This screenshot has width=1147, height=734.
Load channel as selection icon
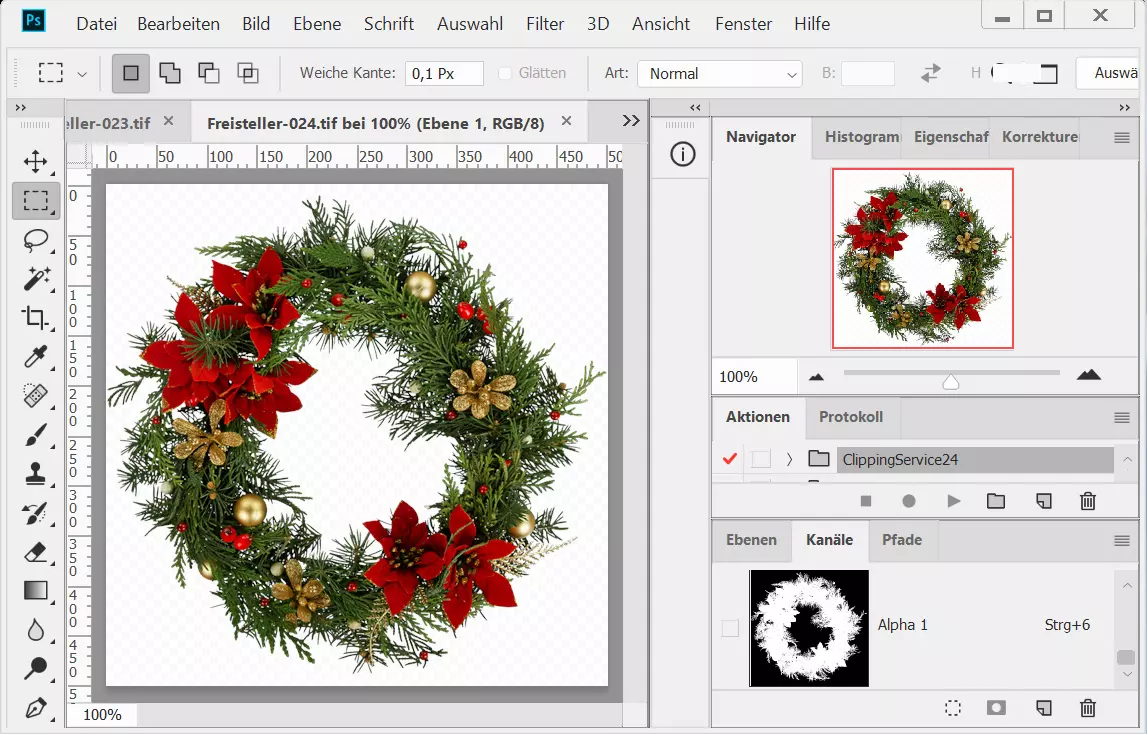click(x=953, y=708)
